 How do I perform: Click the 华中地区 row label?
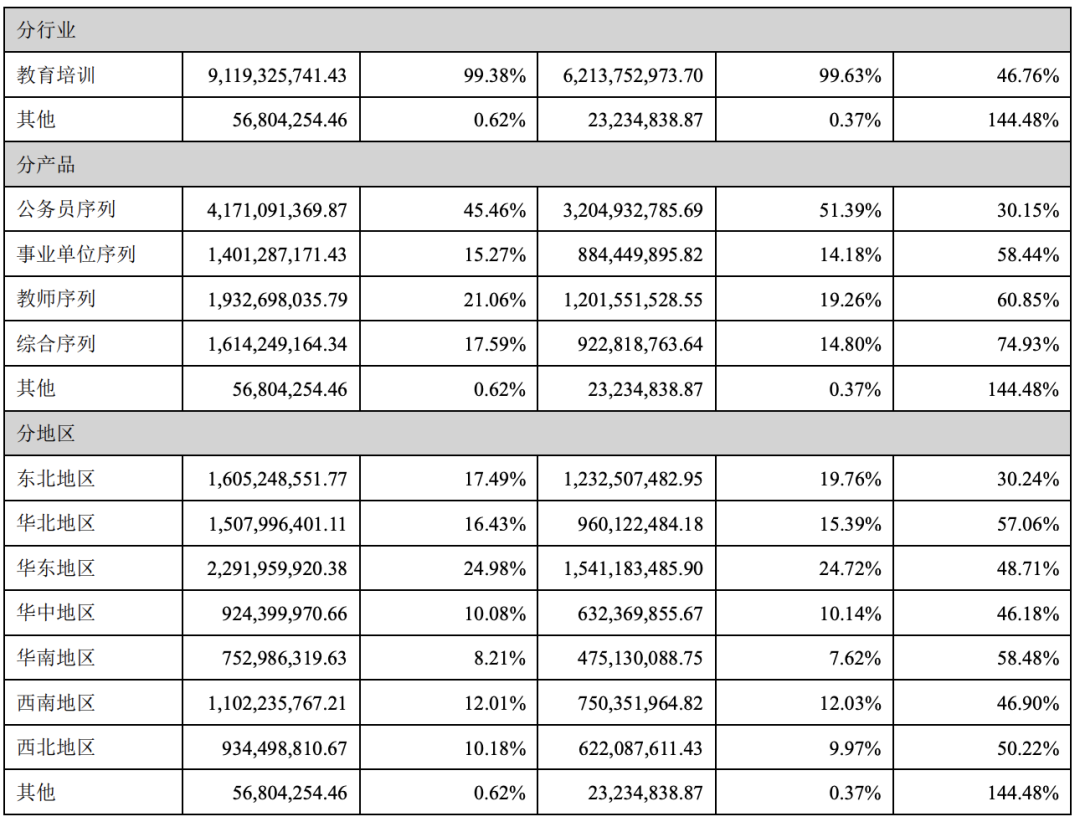57,613
